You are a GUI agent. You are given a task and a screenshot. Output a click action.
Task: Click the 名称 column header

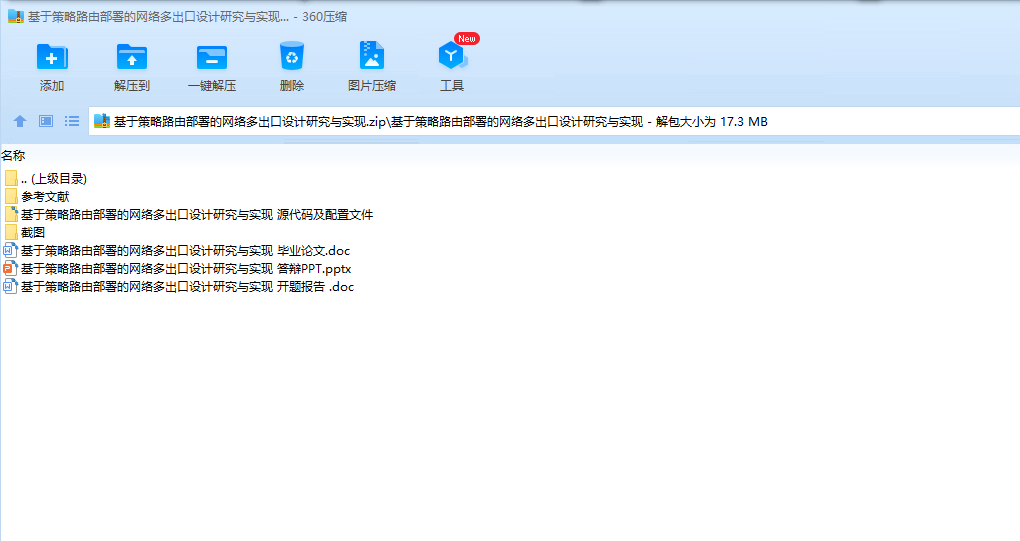(x=13, y=155)
